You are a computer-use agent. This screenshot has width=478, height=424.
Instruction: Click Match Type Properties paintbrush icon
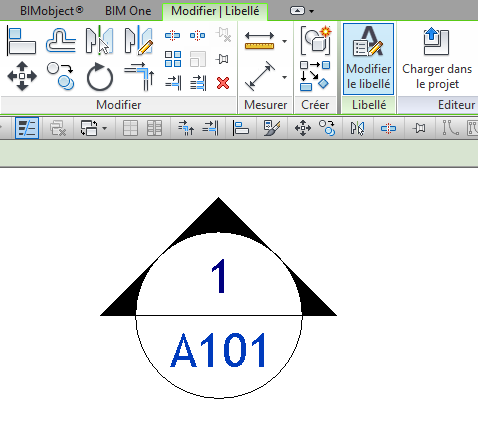(x=272, y=128)
